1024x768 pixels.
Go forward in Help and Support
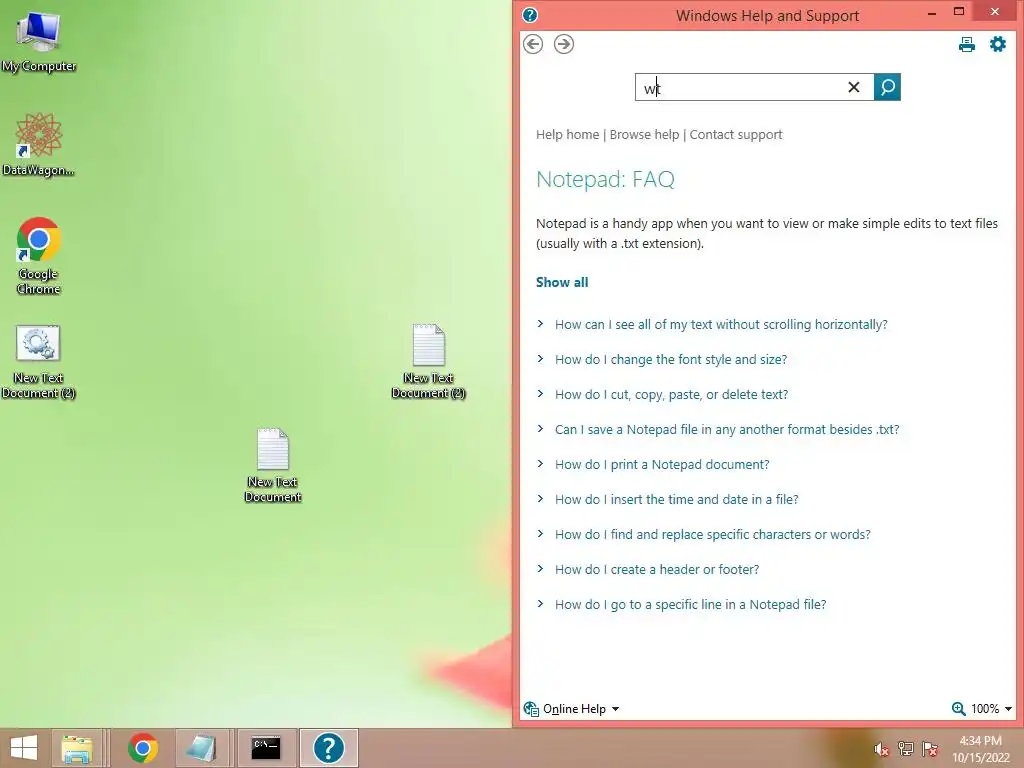coord(564,44)
